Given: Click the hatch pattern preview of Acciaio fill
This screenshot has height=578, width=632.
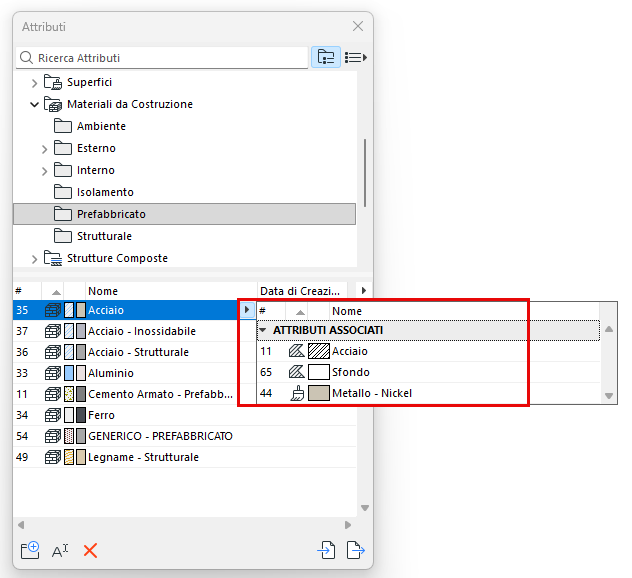Looking at the screenshot, I should 319,351.
